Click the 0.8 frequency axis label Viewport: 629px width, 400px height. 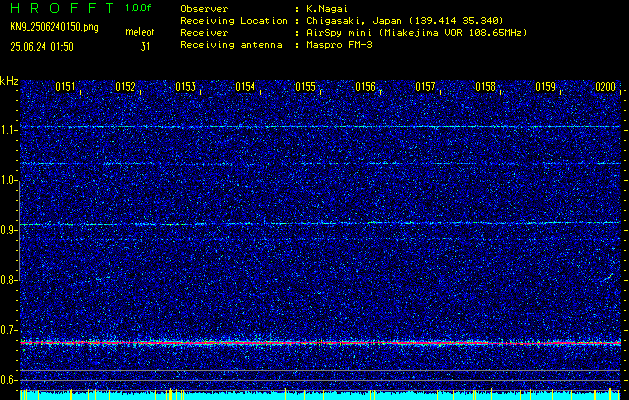point(8,280)
